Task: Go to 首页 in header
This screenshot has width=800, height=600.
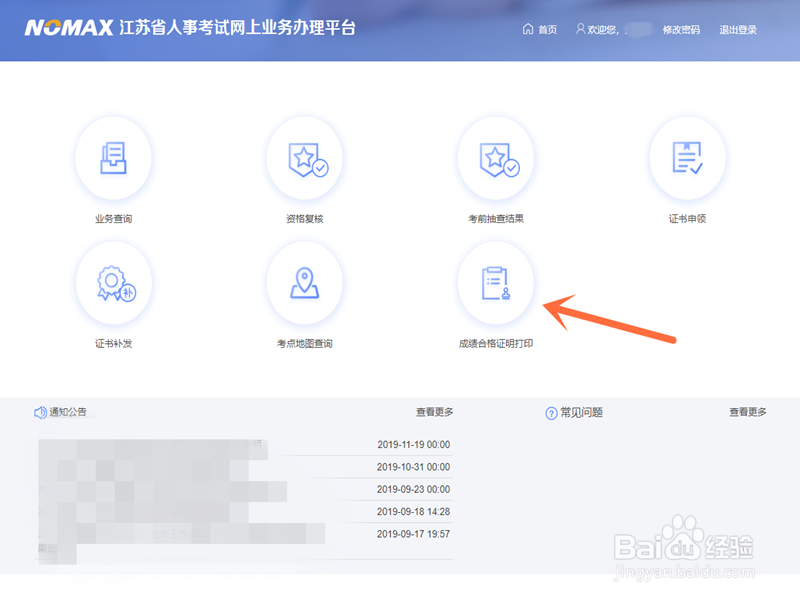Action: coord(547,30)
